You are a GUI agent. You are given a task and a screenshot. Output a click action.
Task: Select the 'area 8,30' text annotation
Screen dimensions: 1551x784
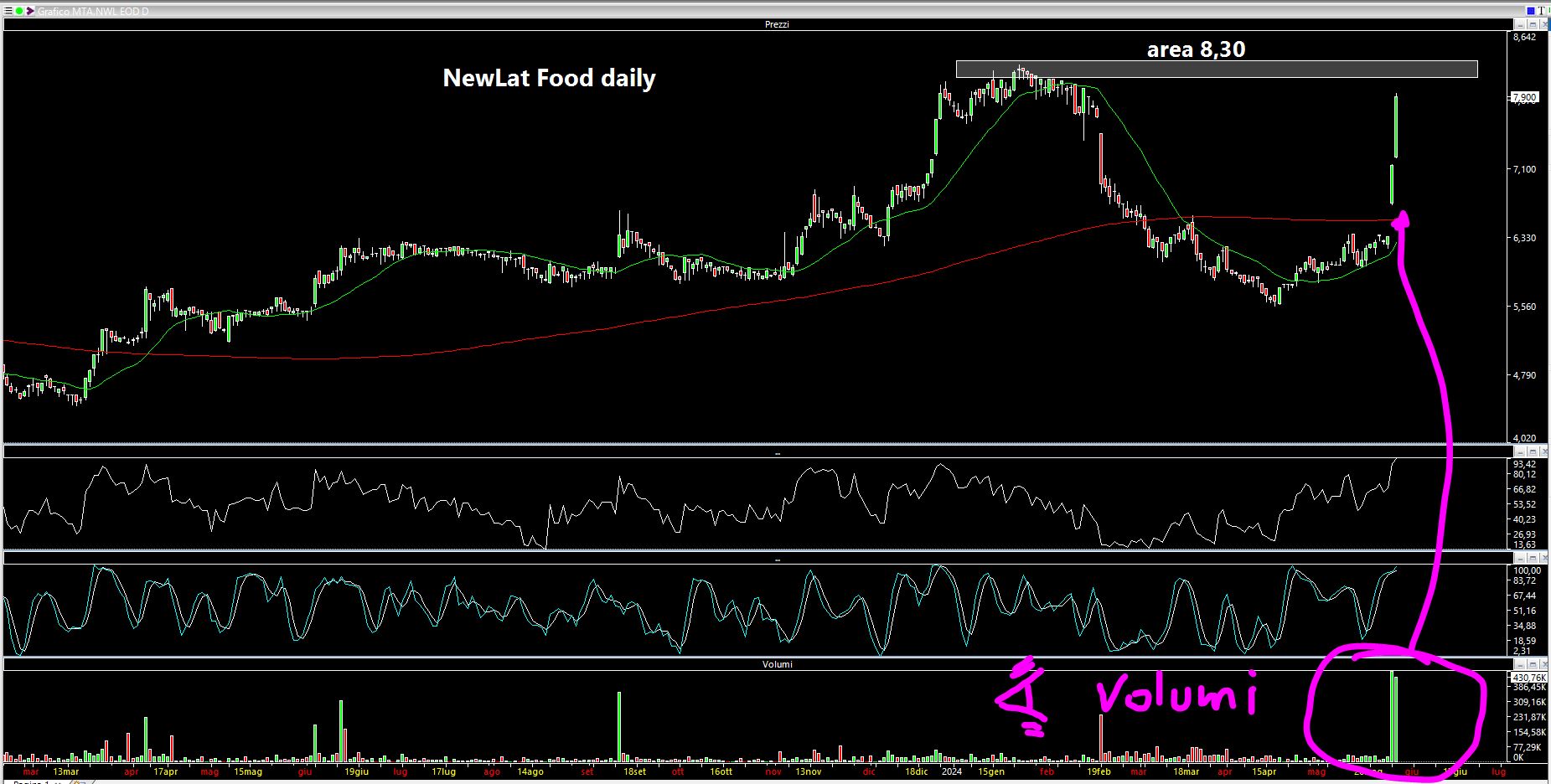[1196, 49]
